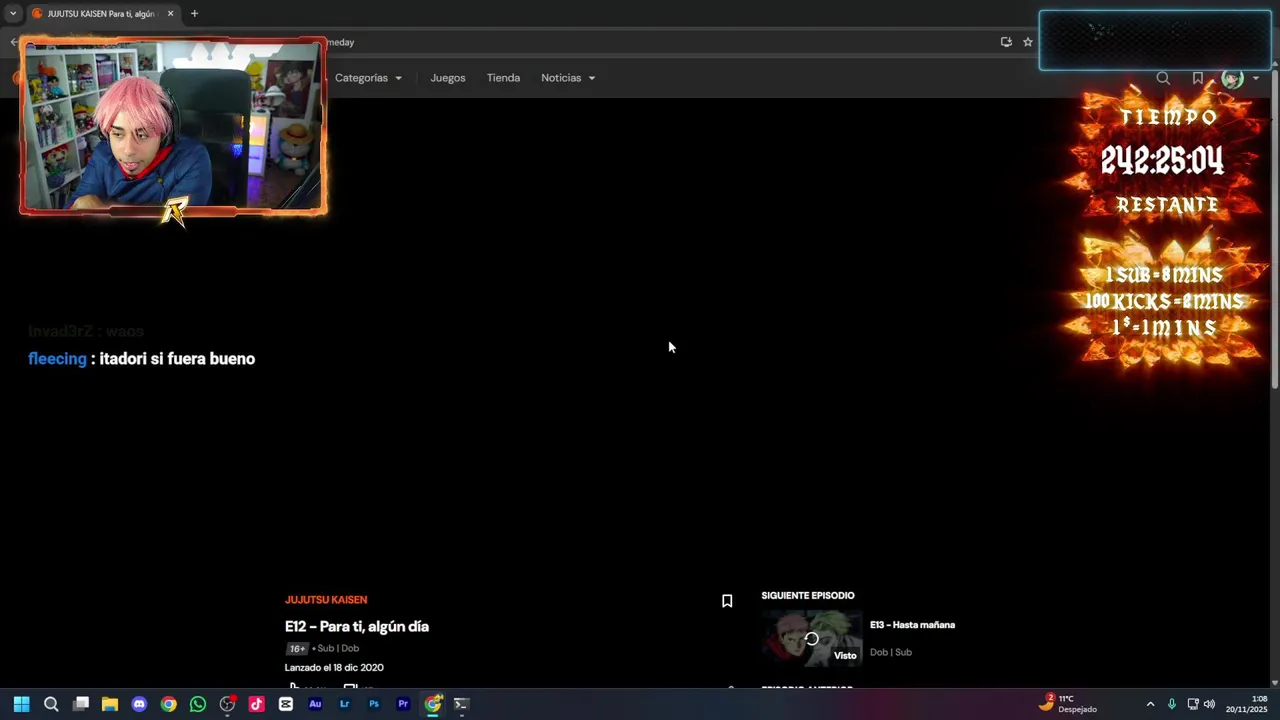Open Adobe Premiere Pro from taskbar

point(403,704)
